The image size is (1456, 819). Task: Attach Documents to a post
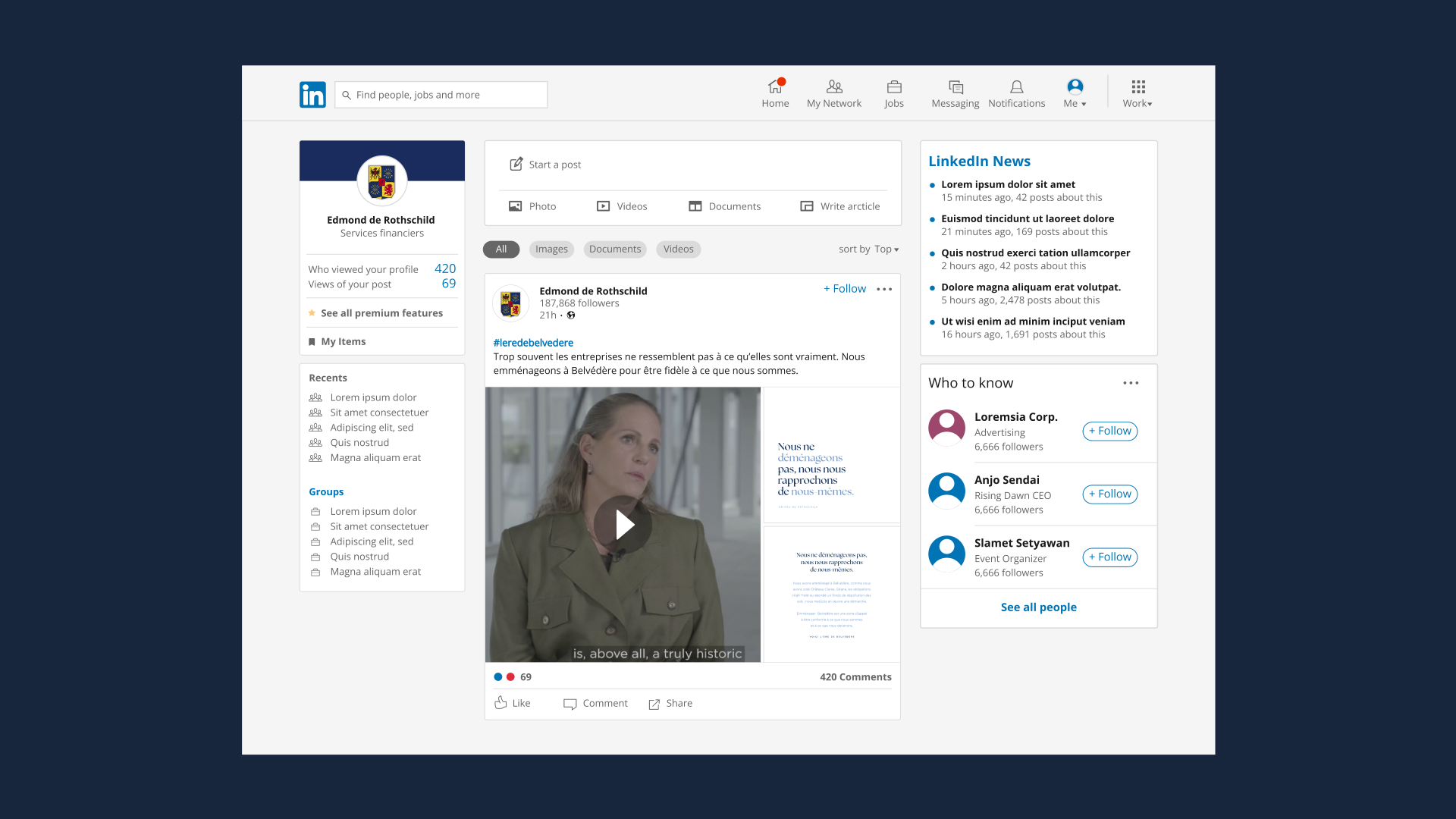pos(724,206)
